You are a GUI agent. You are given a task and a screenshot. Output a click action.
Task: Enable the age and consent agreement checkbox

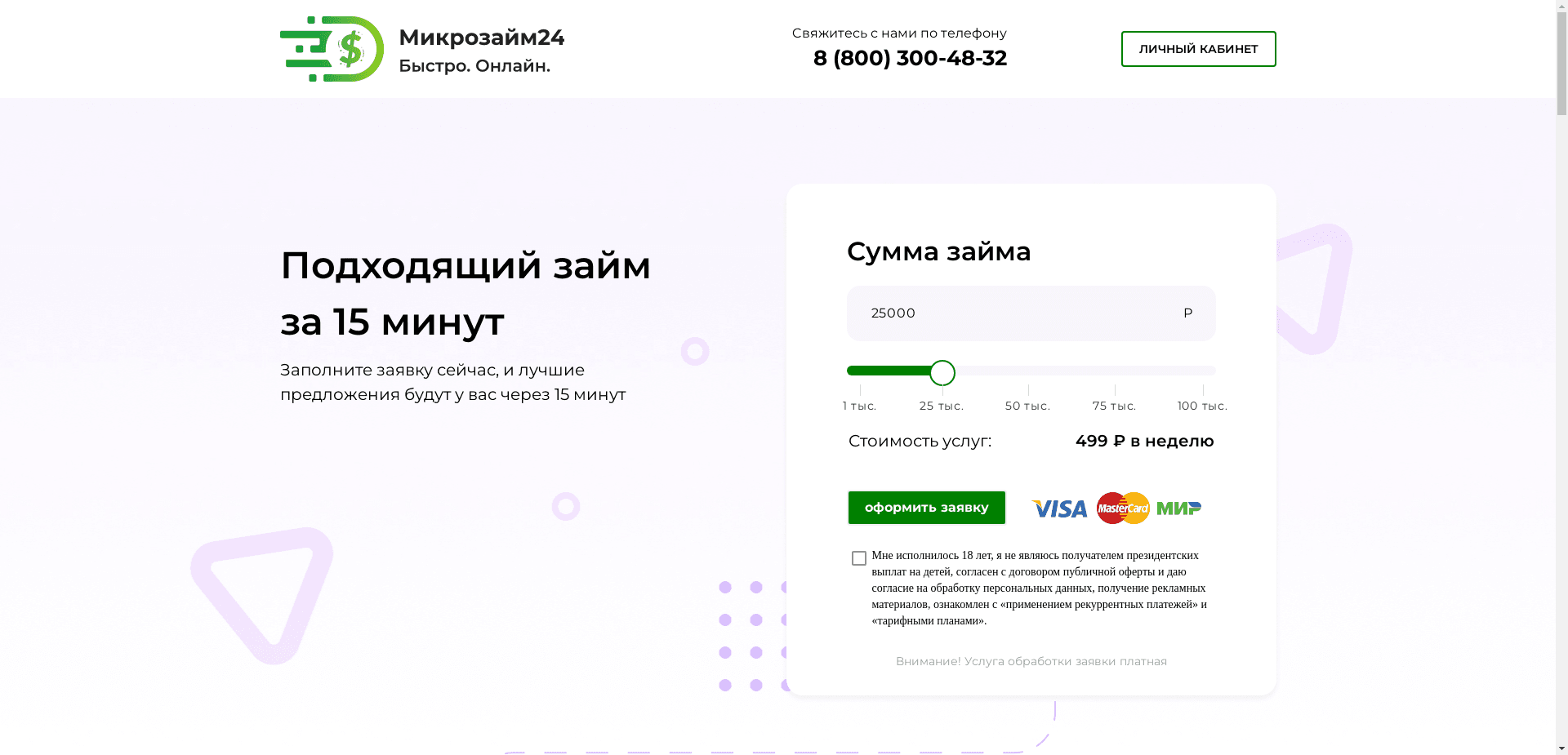[x=858, y=557]
